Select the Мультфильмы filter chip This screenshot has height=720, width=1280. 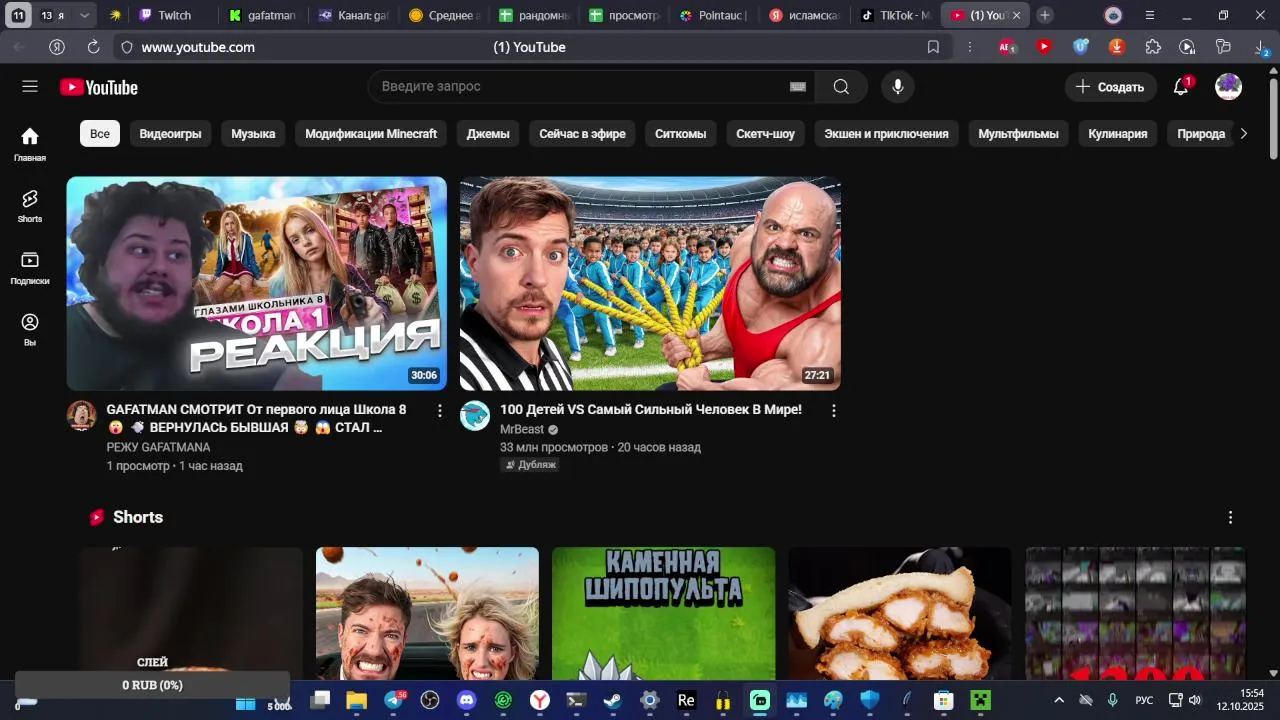coord(1018,134)
